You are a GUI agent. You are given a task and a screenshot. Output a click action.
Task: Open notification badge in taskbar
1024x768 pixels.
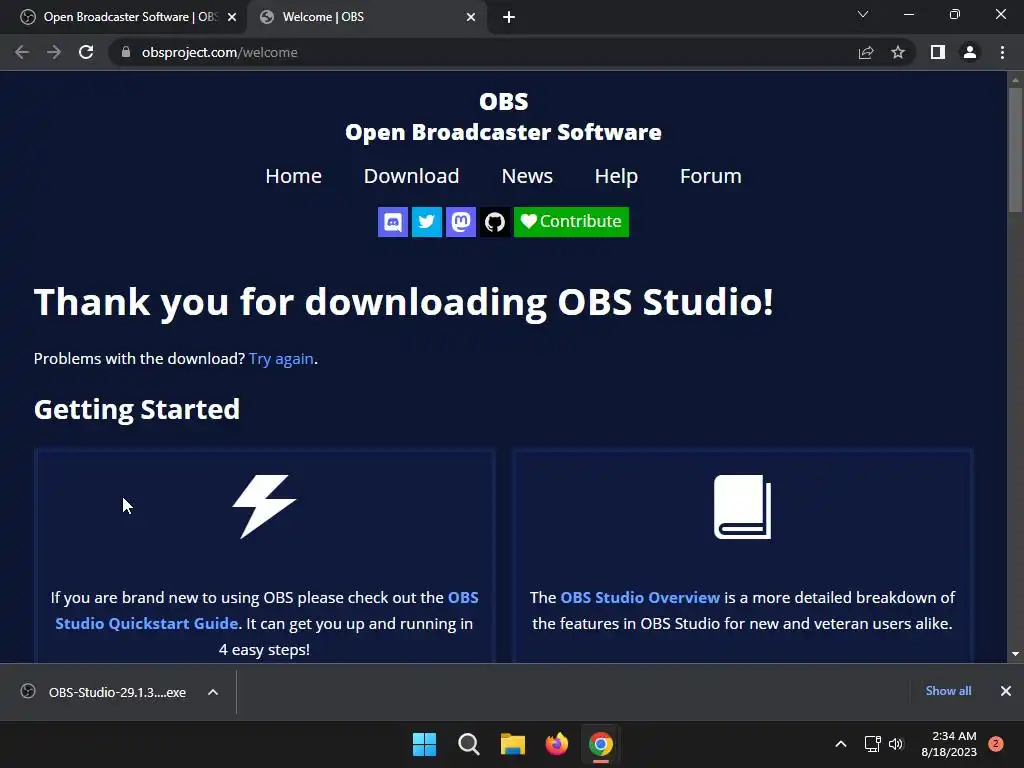tap(996, 744)
